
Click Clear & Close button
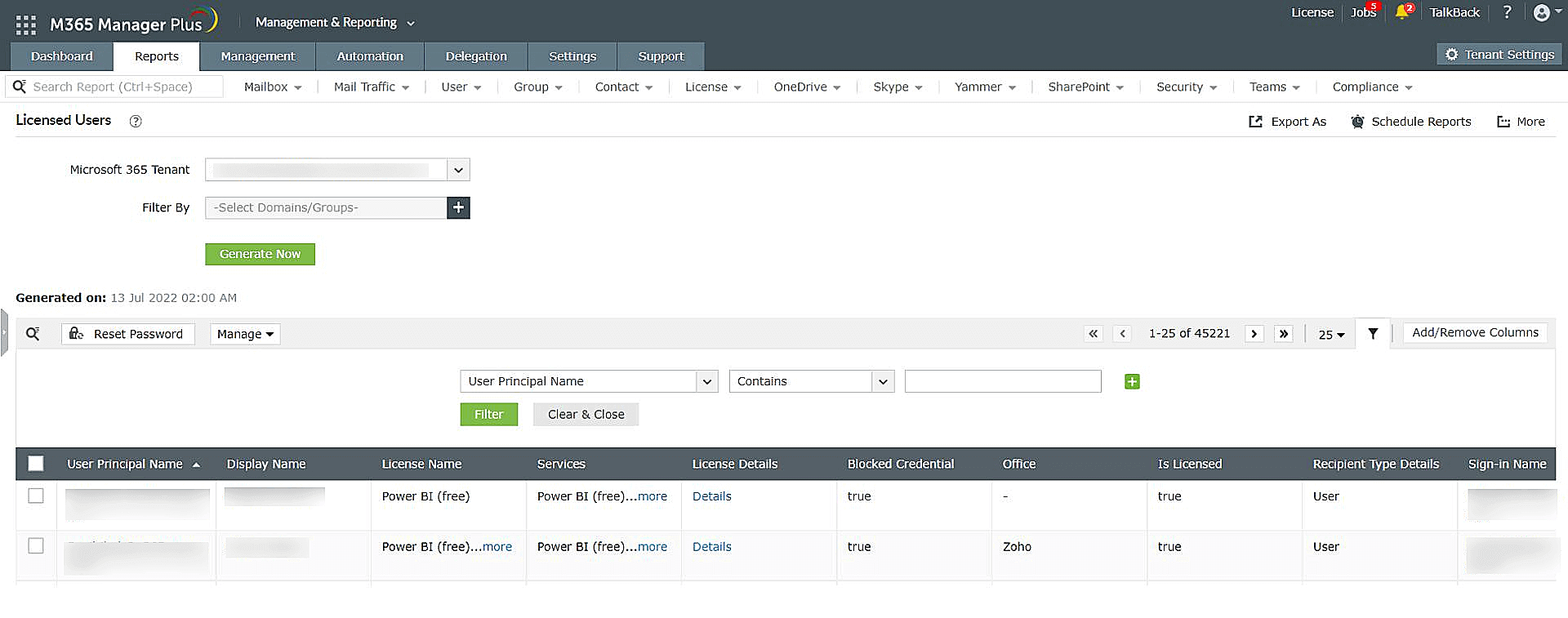tap(586, 414)
